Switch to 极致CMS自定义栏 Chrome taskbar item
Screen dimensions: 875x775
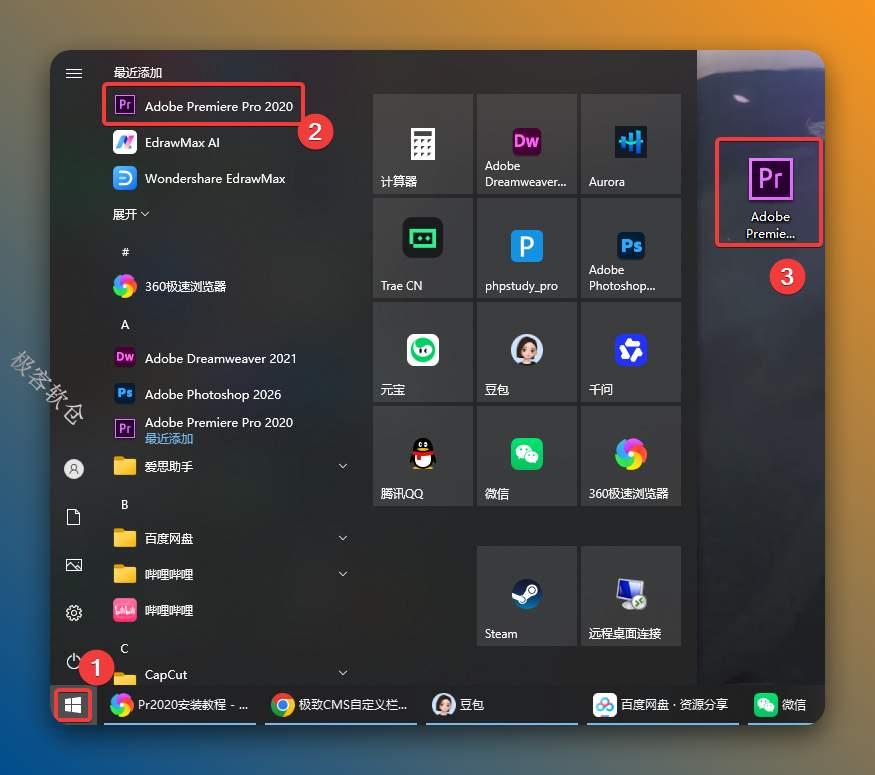(x=340, y=705)
